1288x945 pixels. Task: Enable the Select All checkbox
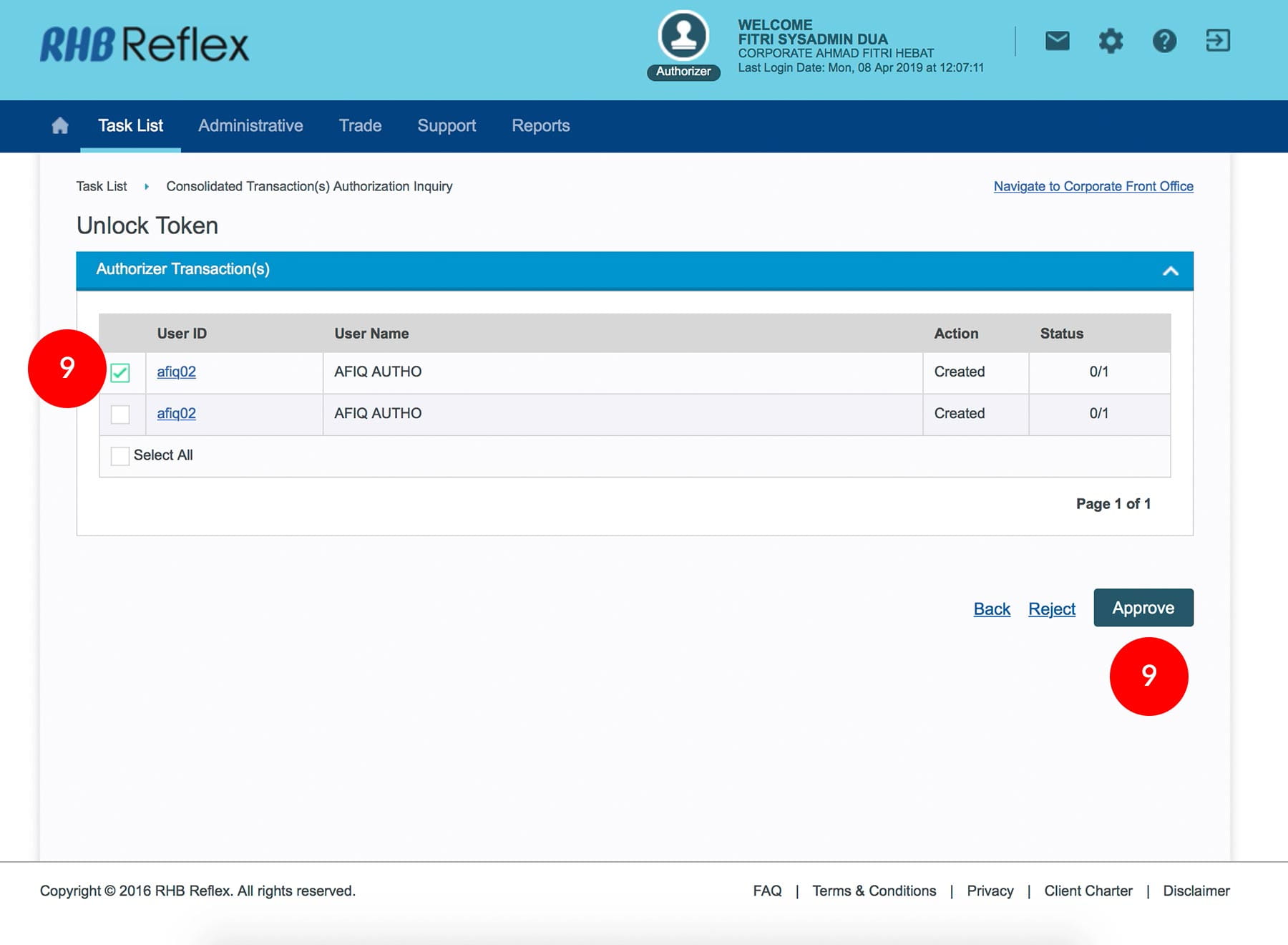pyautogui.click(x=120, y=456)
